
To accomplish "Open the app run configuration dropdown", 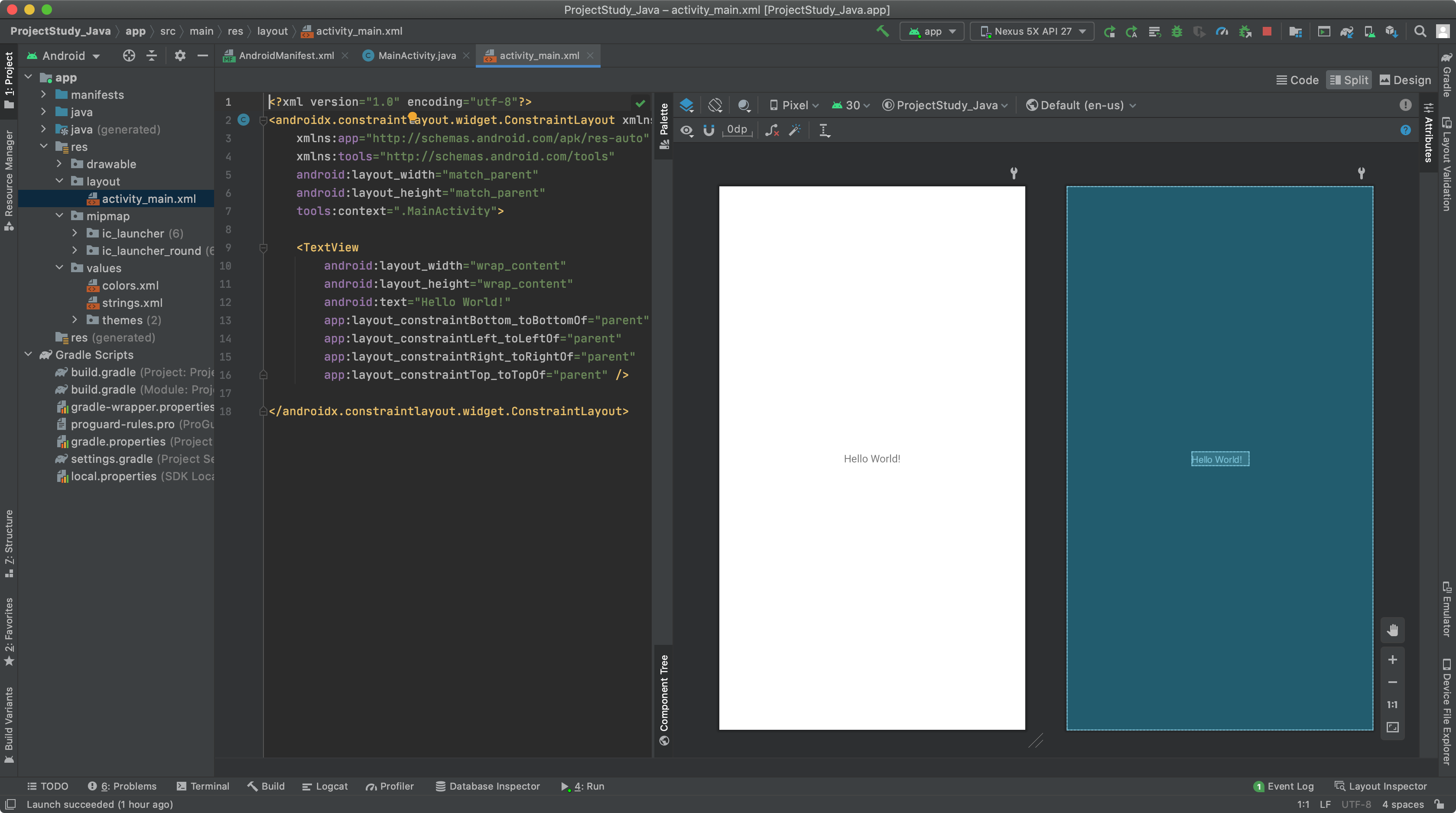I will tap(932, 32).
